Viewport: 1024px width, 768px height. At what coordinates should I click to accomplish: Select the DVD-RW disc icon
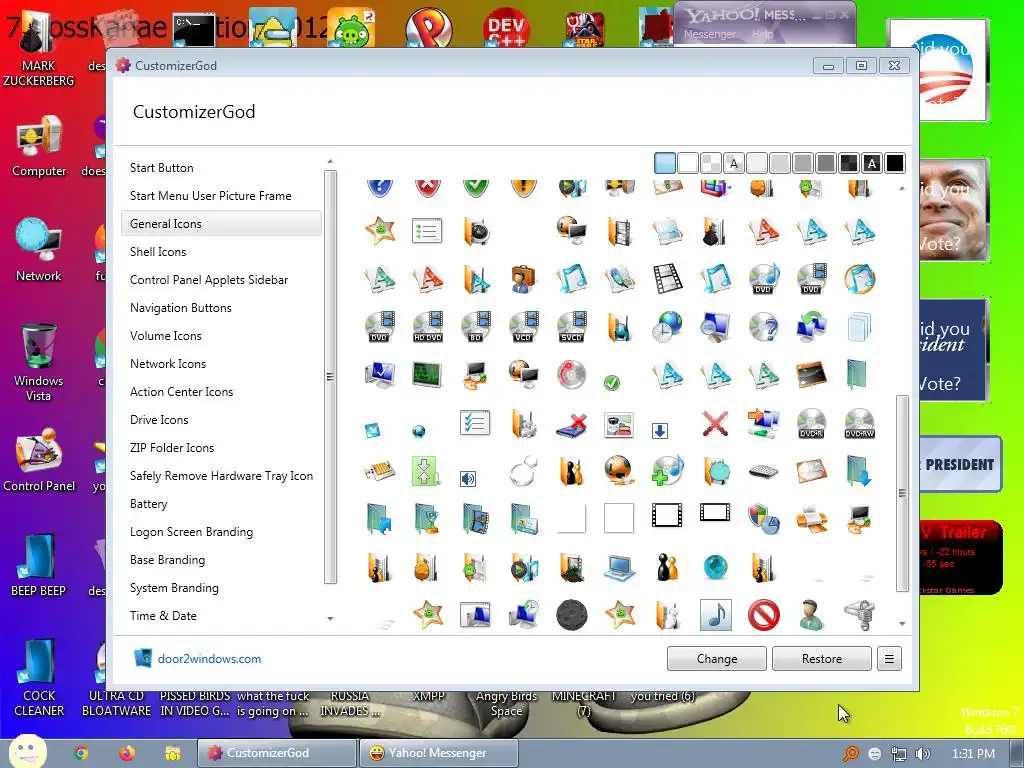point(859,423)
